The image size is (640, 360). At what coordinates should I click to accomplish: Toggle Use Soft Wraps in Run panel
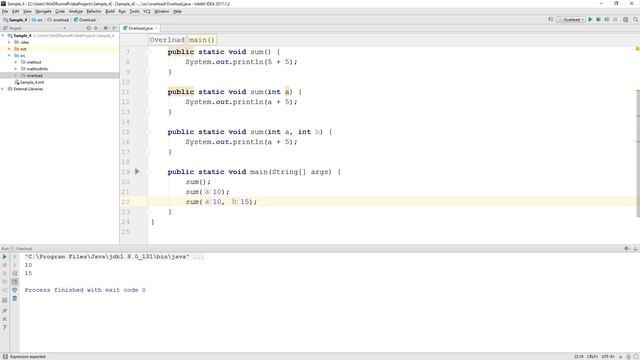point(15,273)
